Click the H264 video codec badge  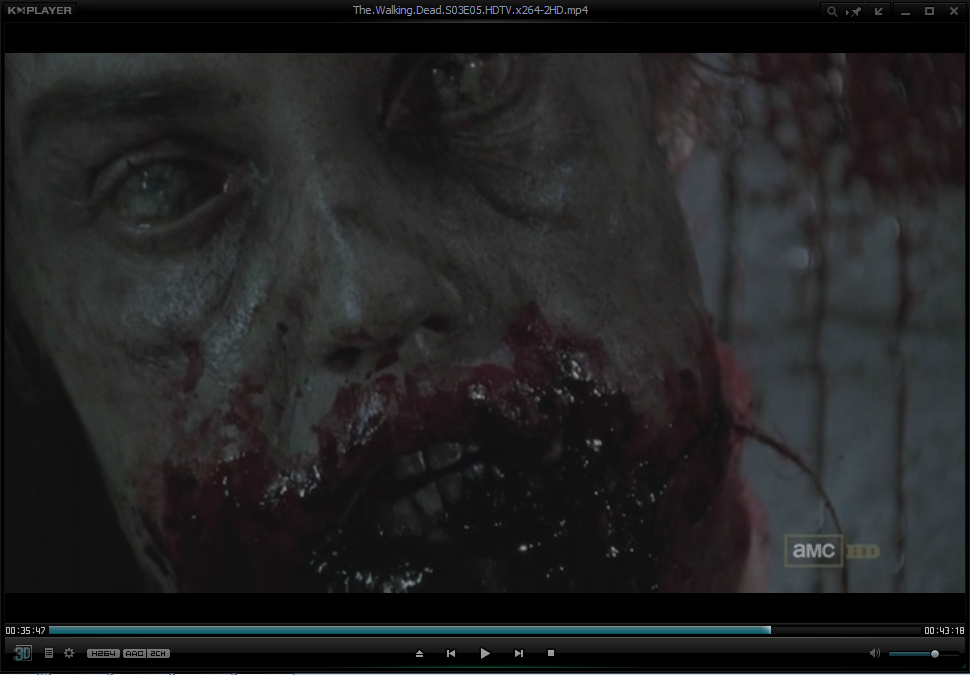pyautogui.click(x=103, y=653)
